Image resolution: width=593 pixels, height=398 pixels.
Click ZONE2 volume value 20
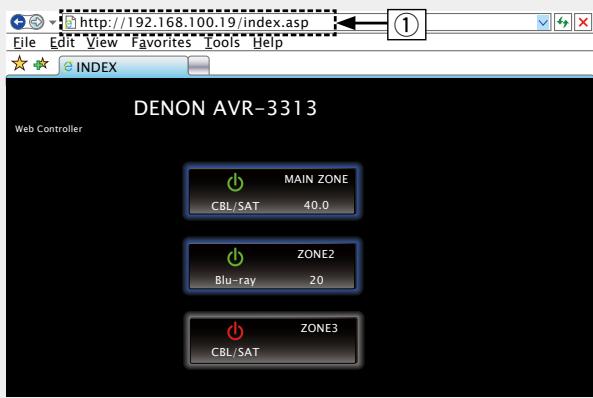[317, 280]
